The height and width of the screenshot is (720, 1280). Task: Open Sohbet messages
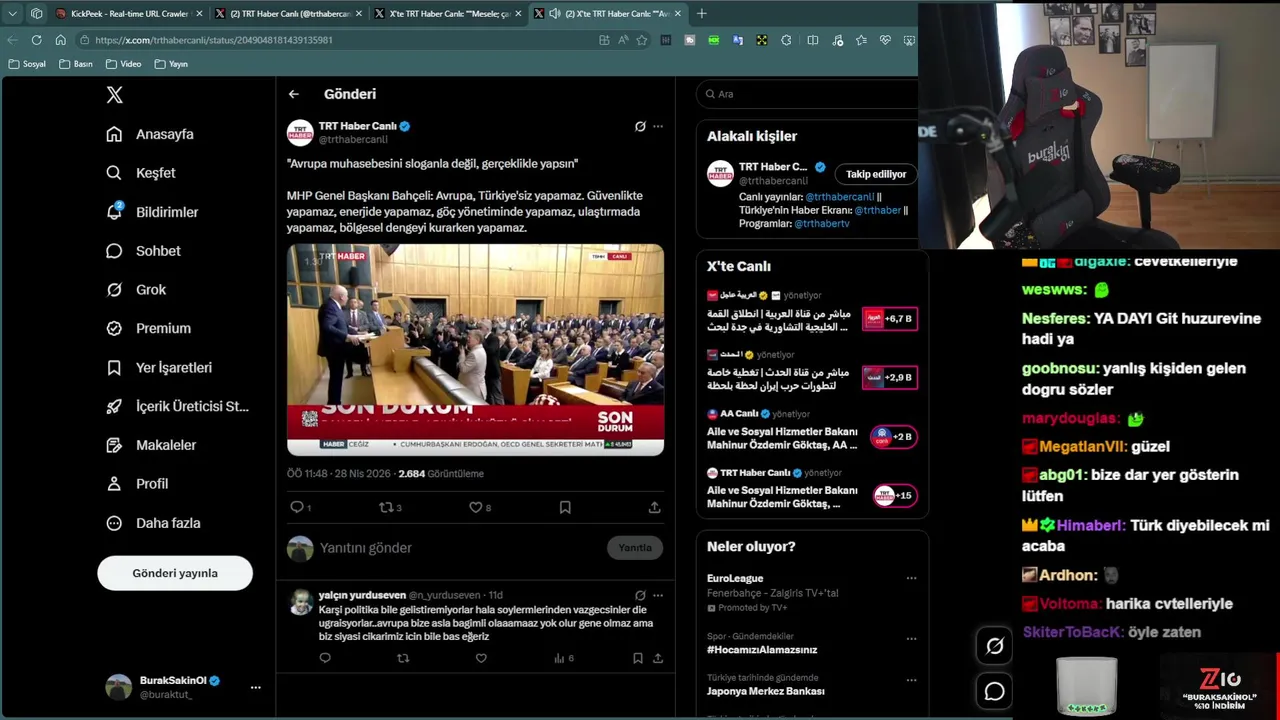(144, 251)
